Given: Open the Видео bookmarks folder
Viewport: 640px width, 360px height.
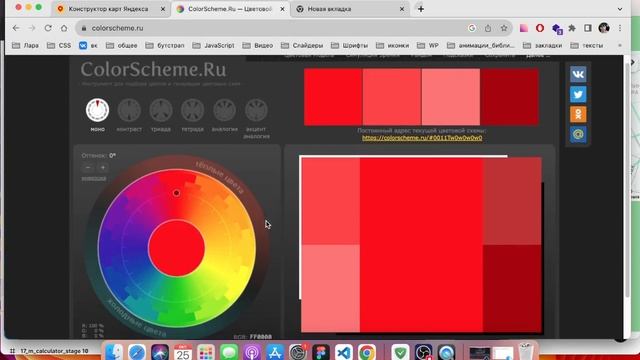Looking at the screenshot, I should point(258,45).
